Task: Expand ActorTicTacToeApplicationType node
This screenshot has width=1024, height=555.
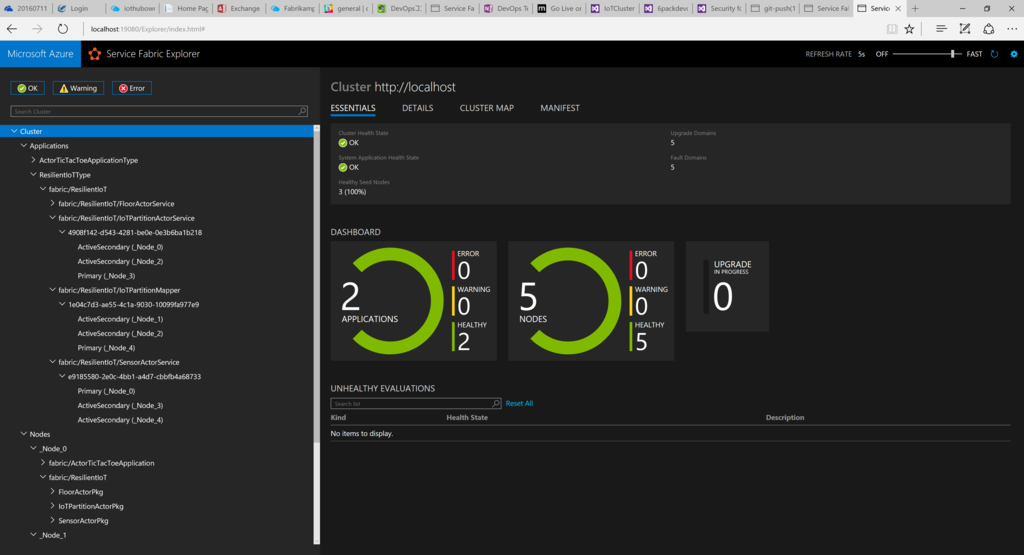Action: (x=33, y=160)
